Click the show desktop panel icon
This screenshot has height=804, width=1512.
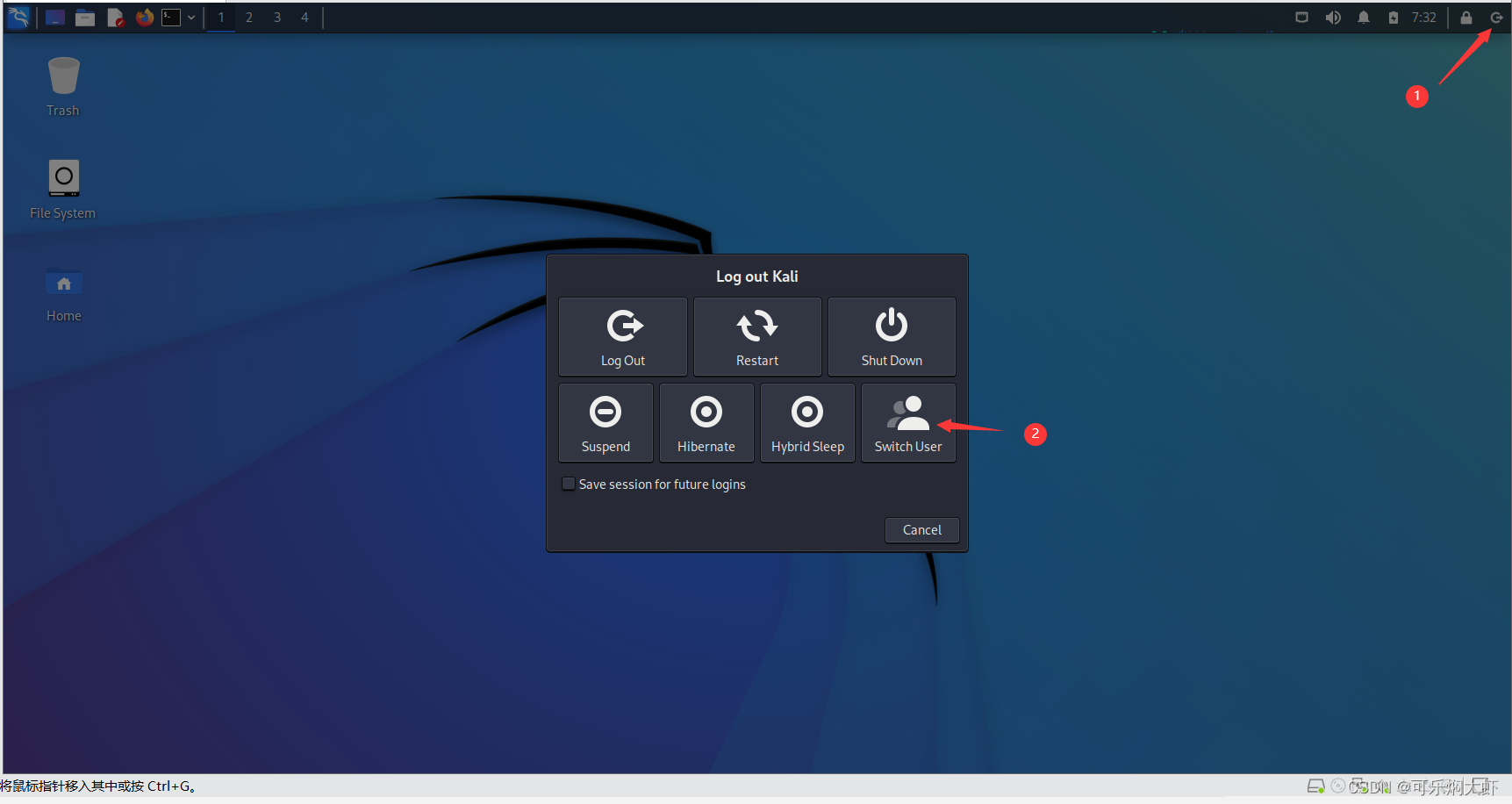point(55,18)
